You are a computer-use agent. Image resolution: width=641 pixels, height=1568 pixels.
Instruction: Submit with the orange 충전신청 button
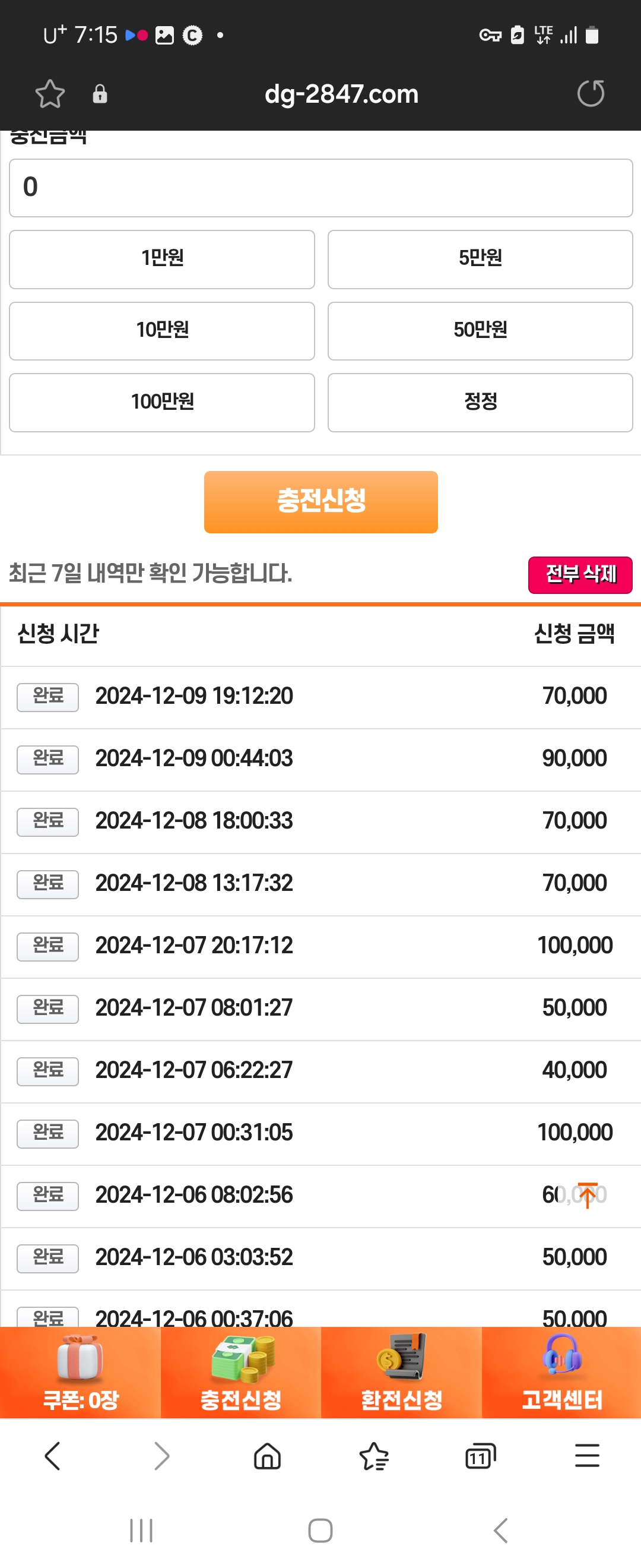320,501
